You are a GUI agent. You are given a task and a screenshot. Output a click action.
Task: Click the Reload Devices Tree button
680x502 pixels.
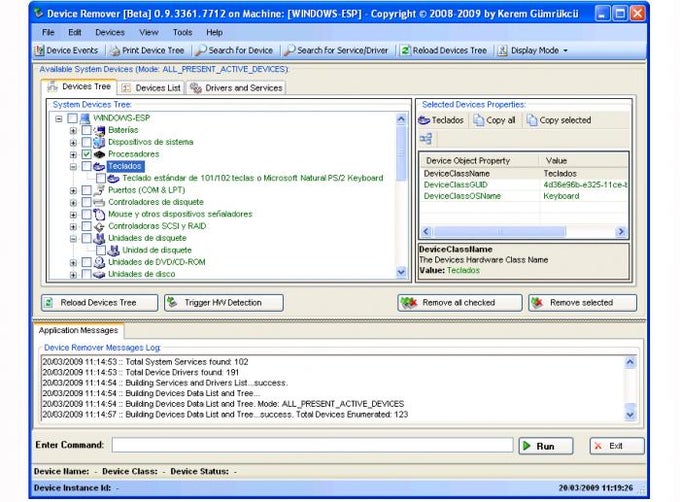99,303
